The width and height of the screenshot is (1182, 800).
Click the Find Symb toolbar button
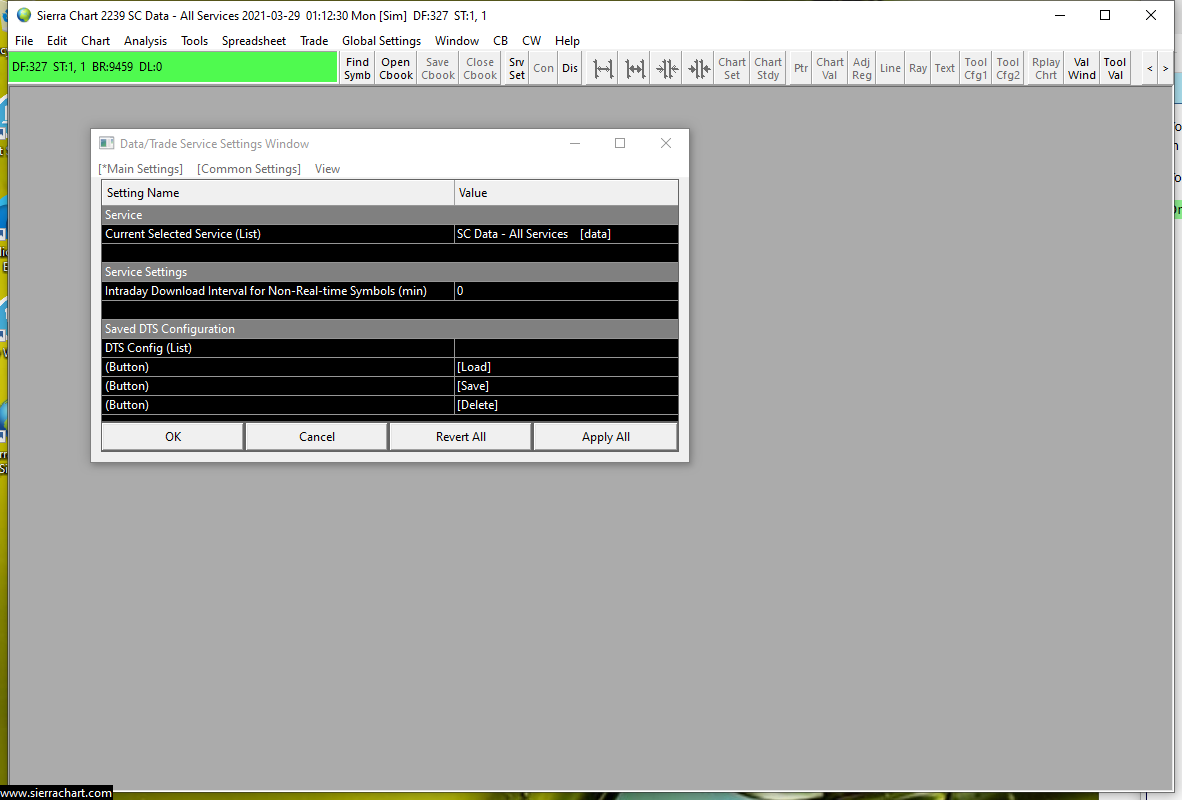[357, 69]
